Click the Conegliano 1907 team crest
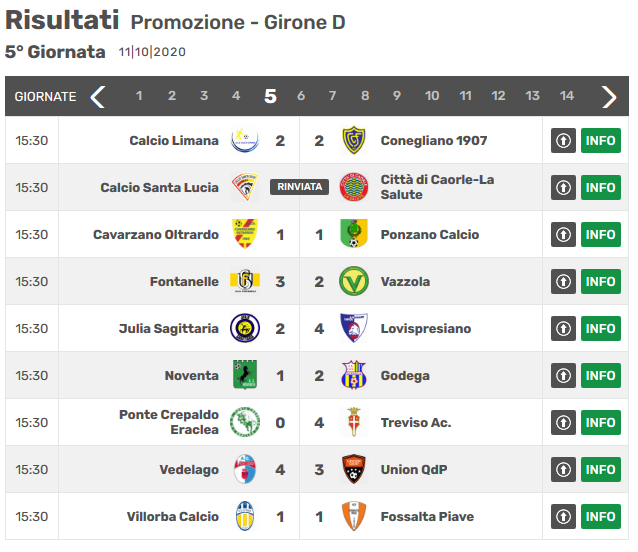The width and height of the screenshot is (638, 552). [354, 140]
